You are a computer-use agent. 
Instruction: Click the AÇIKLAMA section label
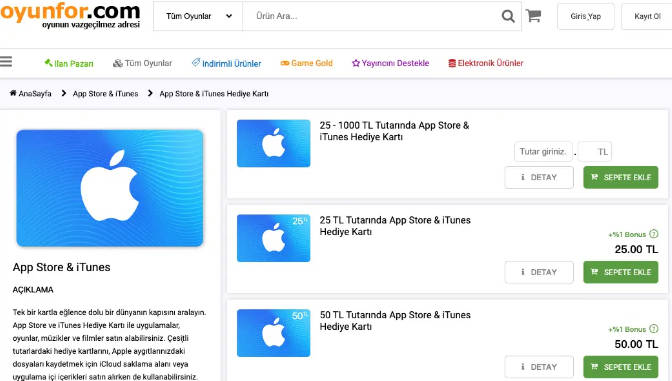click(33, 290)
